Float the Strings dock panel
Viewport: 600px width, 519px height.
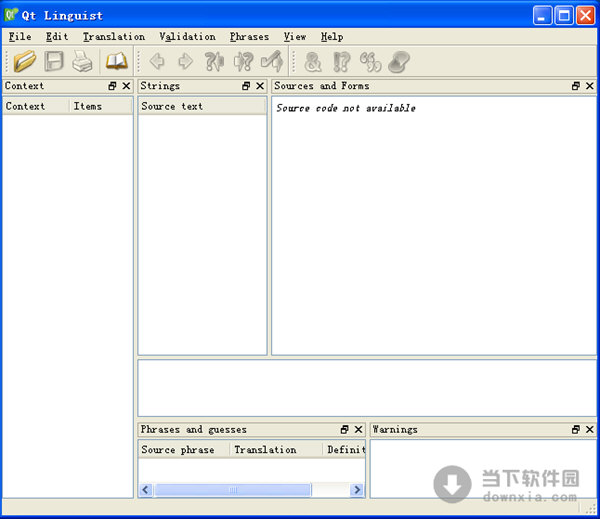[246, 86]
